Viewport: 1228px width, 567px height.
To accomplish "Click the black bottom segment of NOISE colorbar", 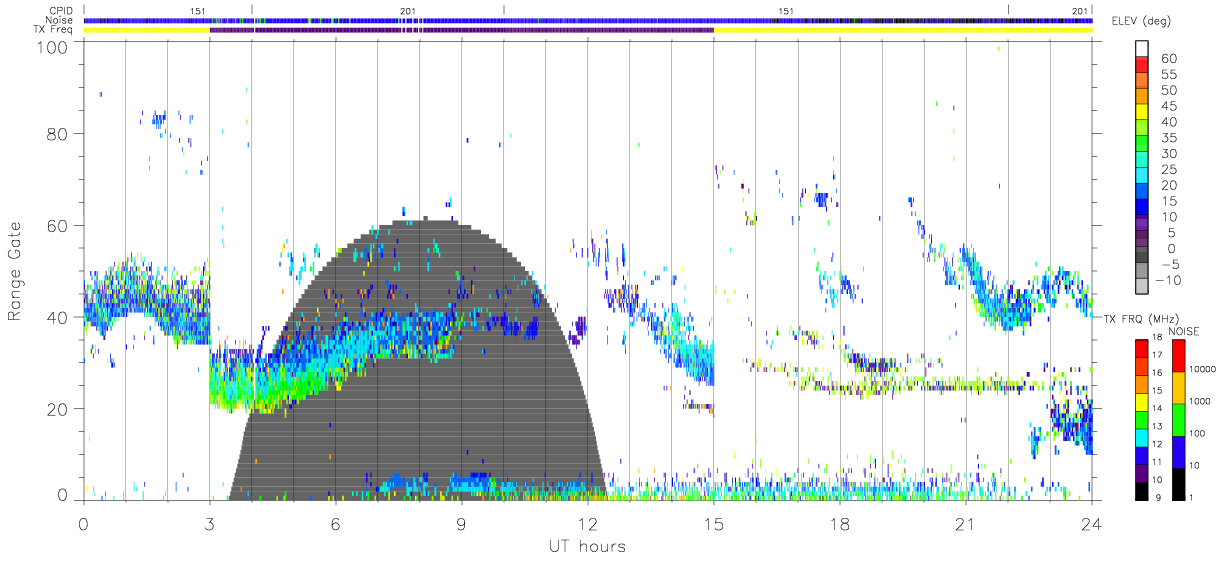I will [1179, 483].
